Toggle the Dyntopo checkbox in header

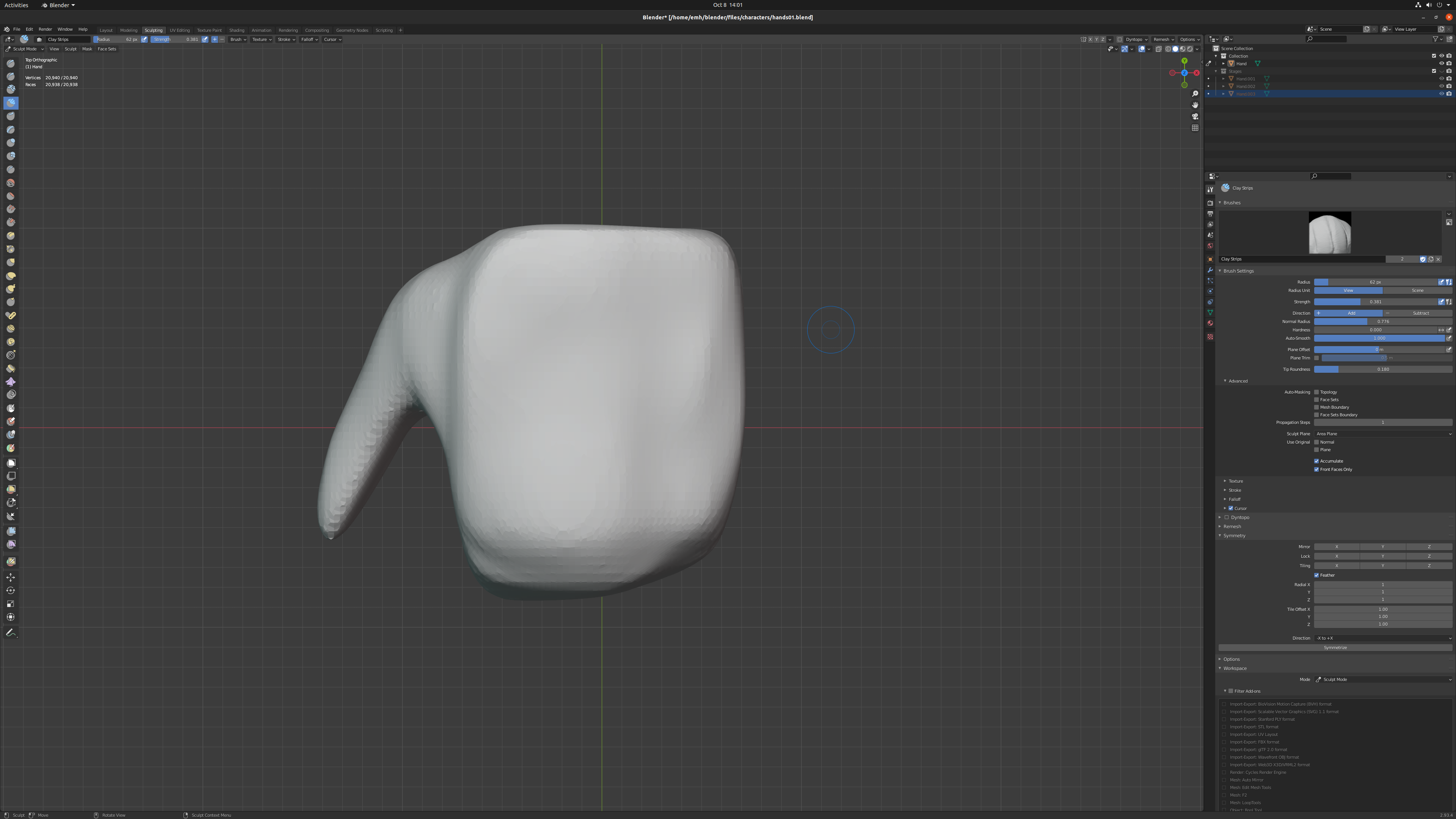(x=1120, y=39)
